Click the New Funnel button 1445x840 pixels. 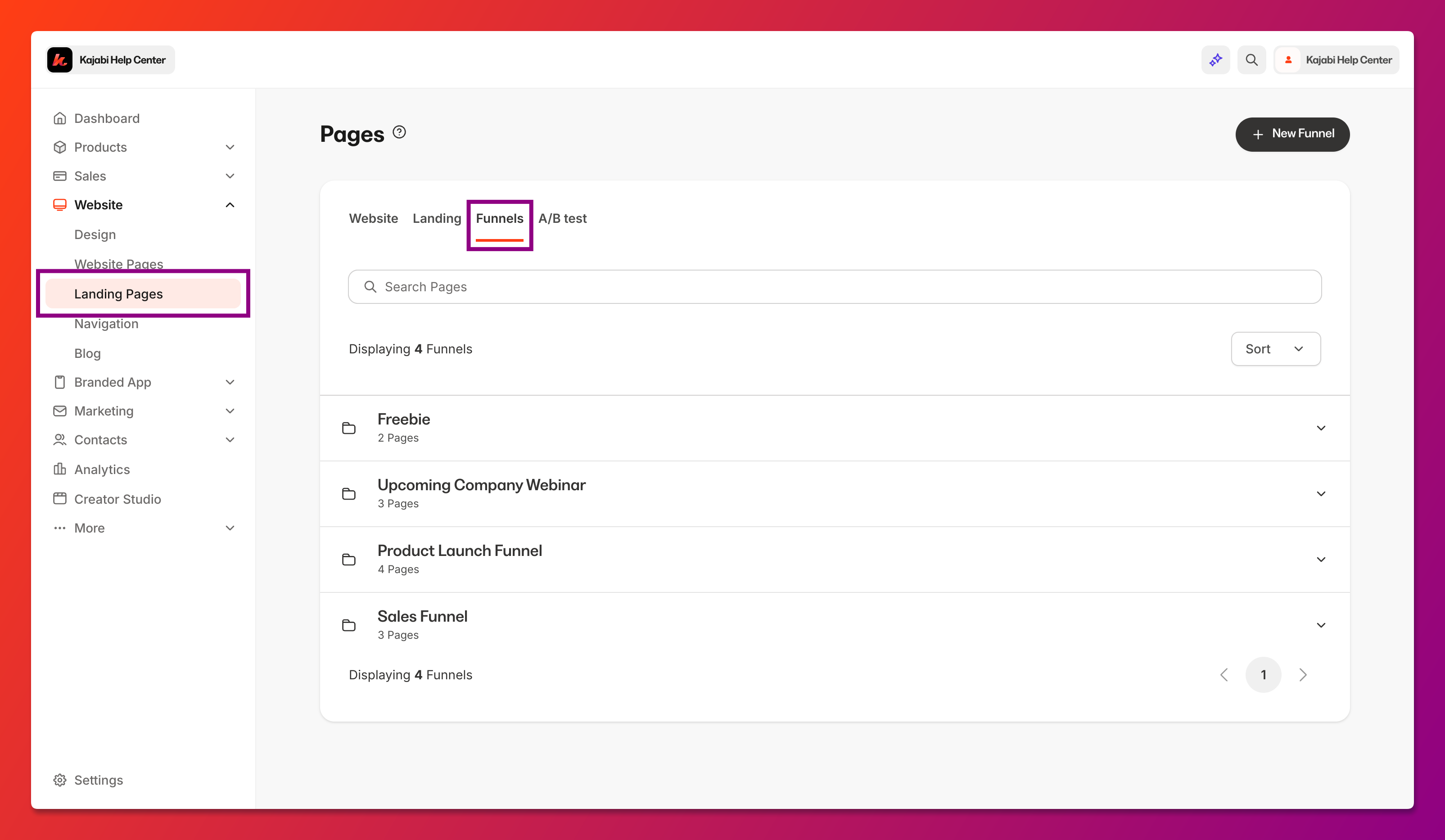[1292, 134]
